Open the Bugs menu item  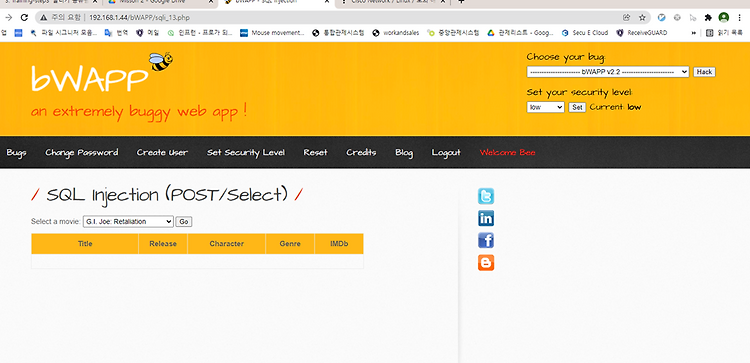tap(16, 153)
